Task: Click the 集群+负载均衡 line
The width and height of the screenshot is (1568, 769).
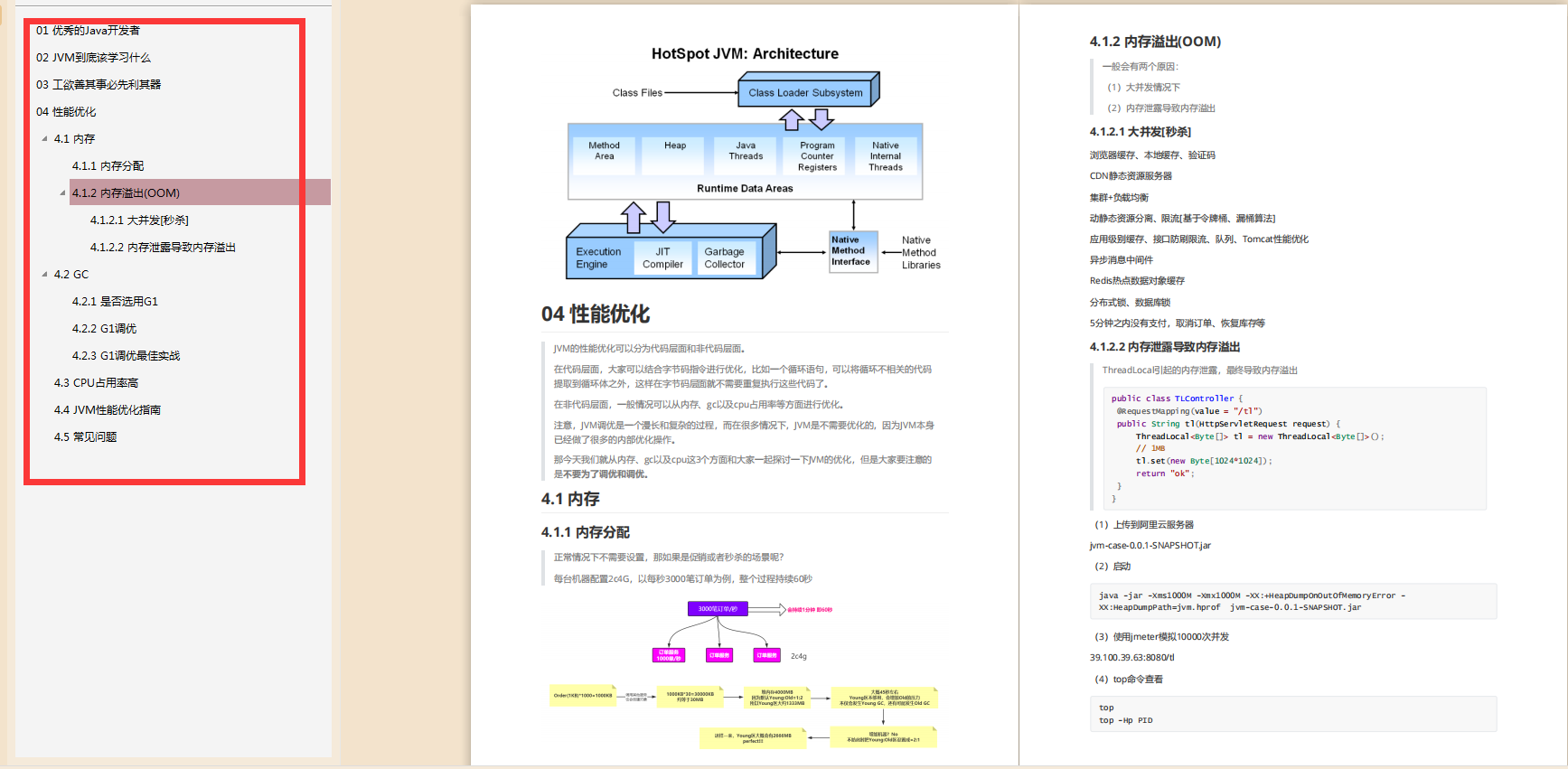Action: 1119,198
